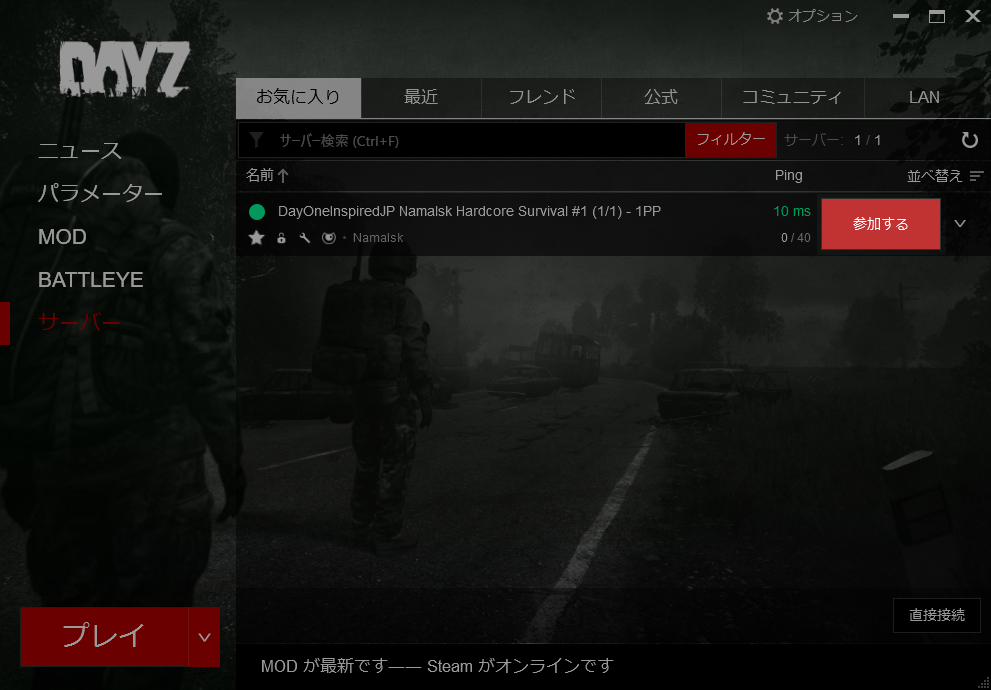Open the オプション settings gear

pyautogui.click(x=812, y=16)
